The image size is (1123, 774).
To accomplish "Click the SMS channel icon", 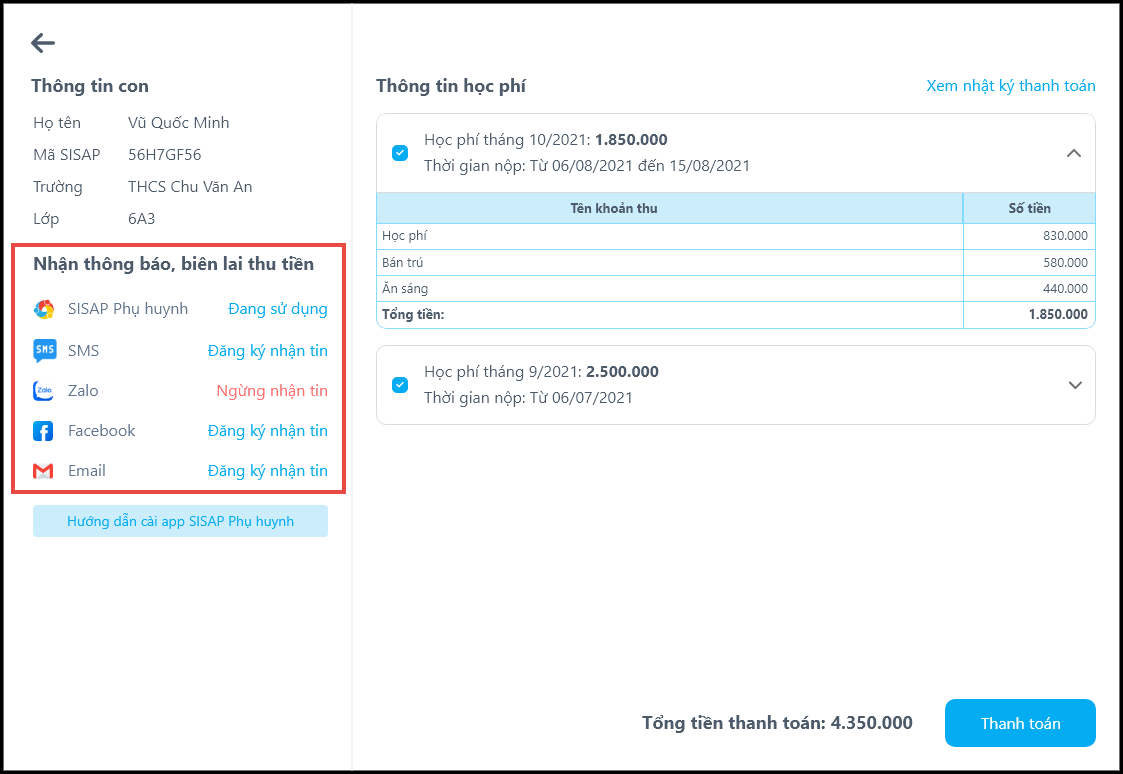I will [44, 351].
